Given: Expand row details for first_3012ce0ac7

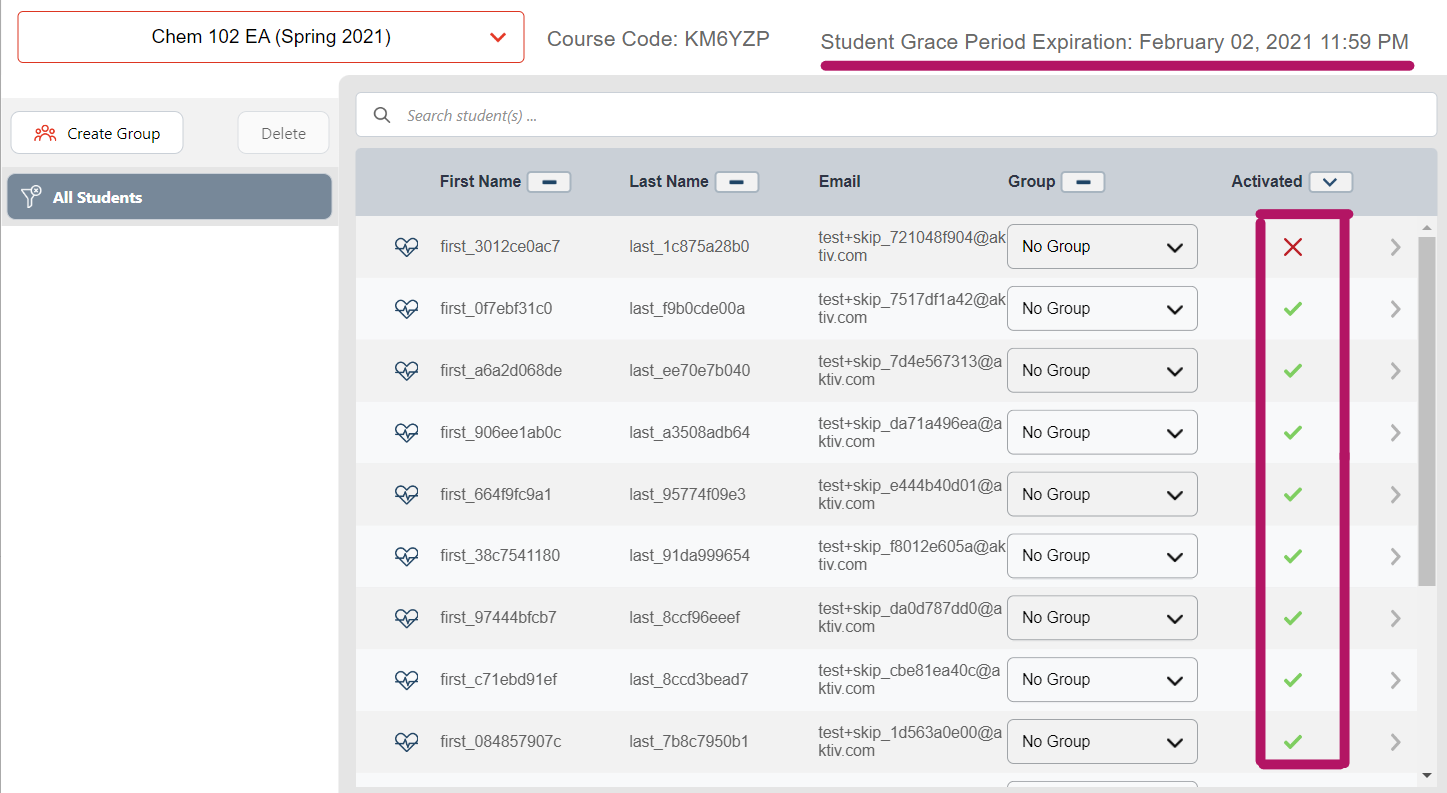Looking at the screenshot, I should pyautogui.click(x=1396, y=246).
